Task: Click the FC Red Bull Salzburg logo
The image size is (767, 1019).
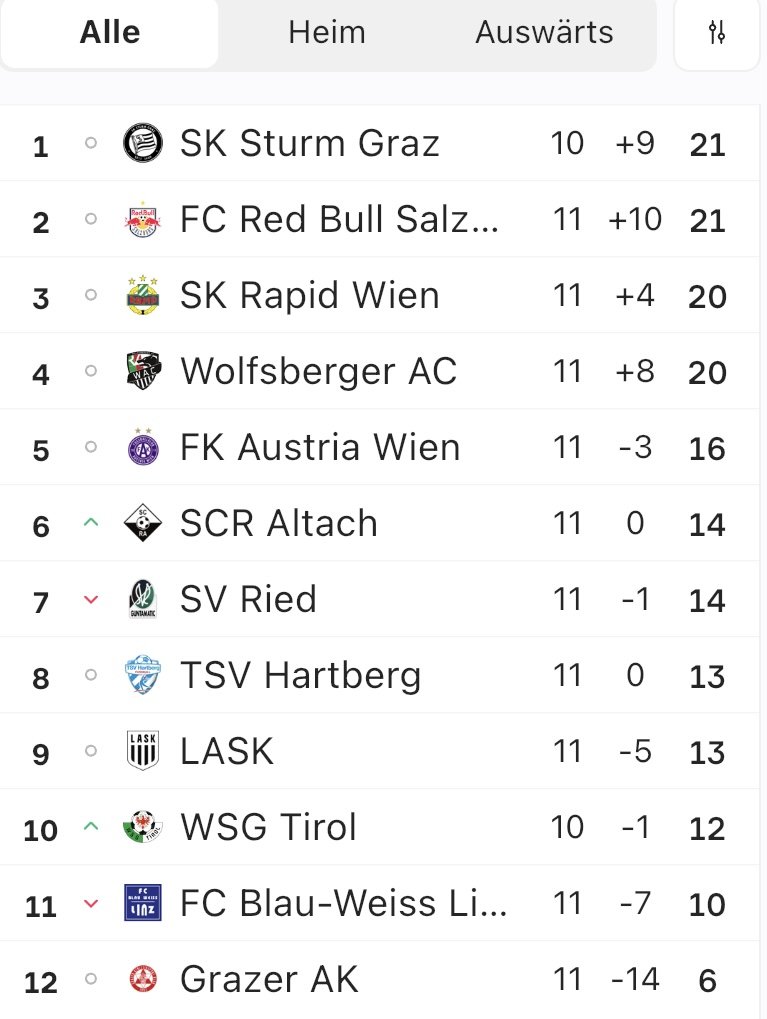Action: (142, 220)
